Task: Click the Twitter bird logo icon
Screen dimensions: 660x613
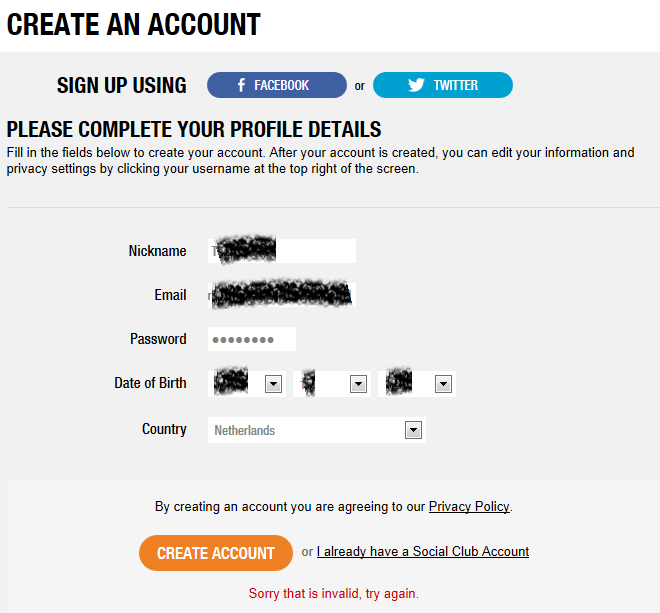Action: pyautogui.click(x=417, y=86)
